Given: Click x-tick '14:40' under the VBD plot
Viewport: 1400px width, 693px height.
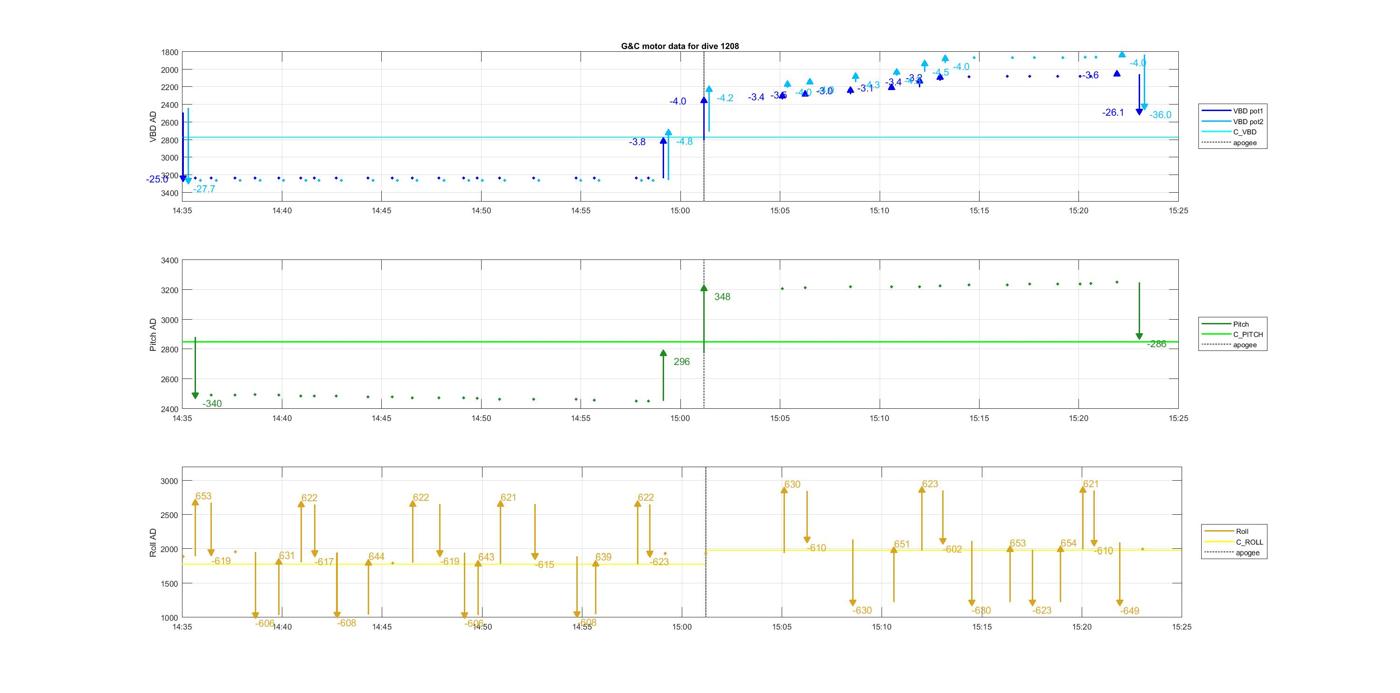Looking at the screenshot, I should pyautogui.click(x=281, y=211).
